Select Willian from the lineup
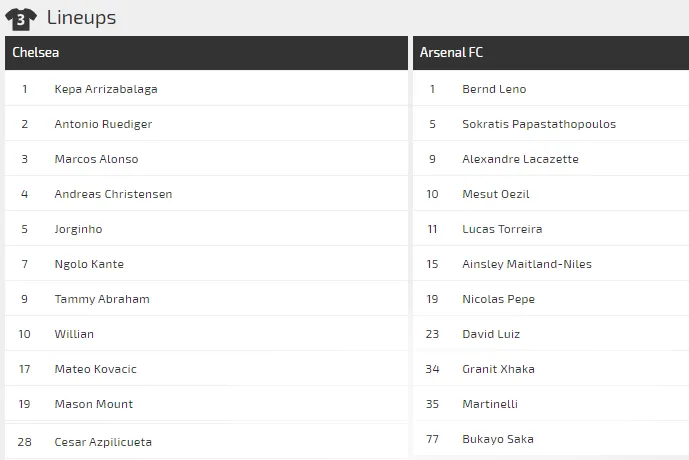689x460 pixels. point(74,334)
